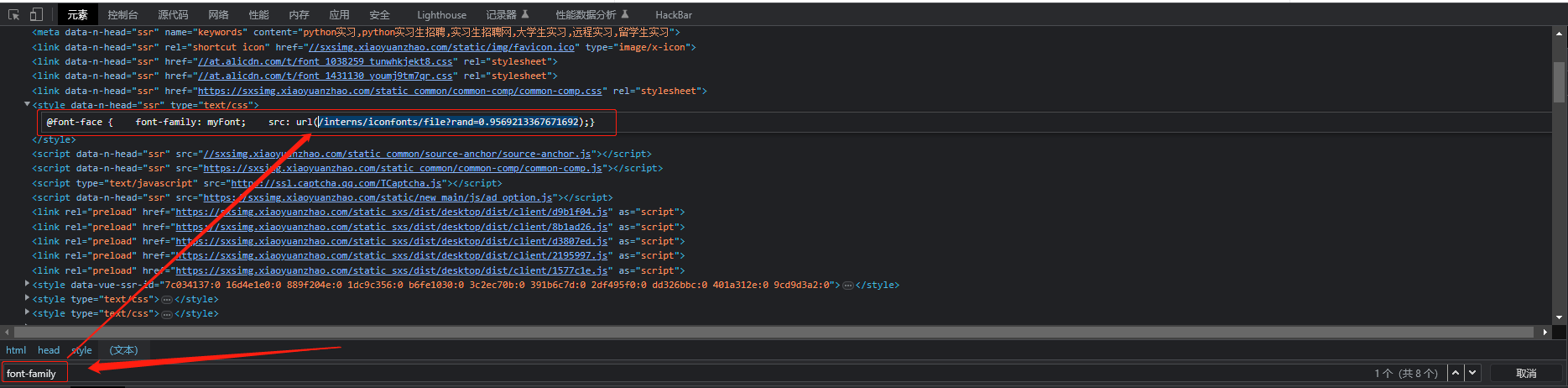
Task: Select the head breadcrumb
Action: [x=49, y=350]
